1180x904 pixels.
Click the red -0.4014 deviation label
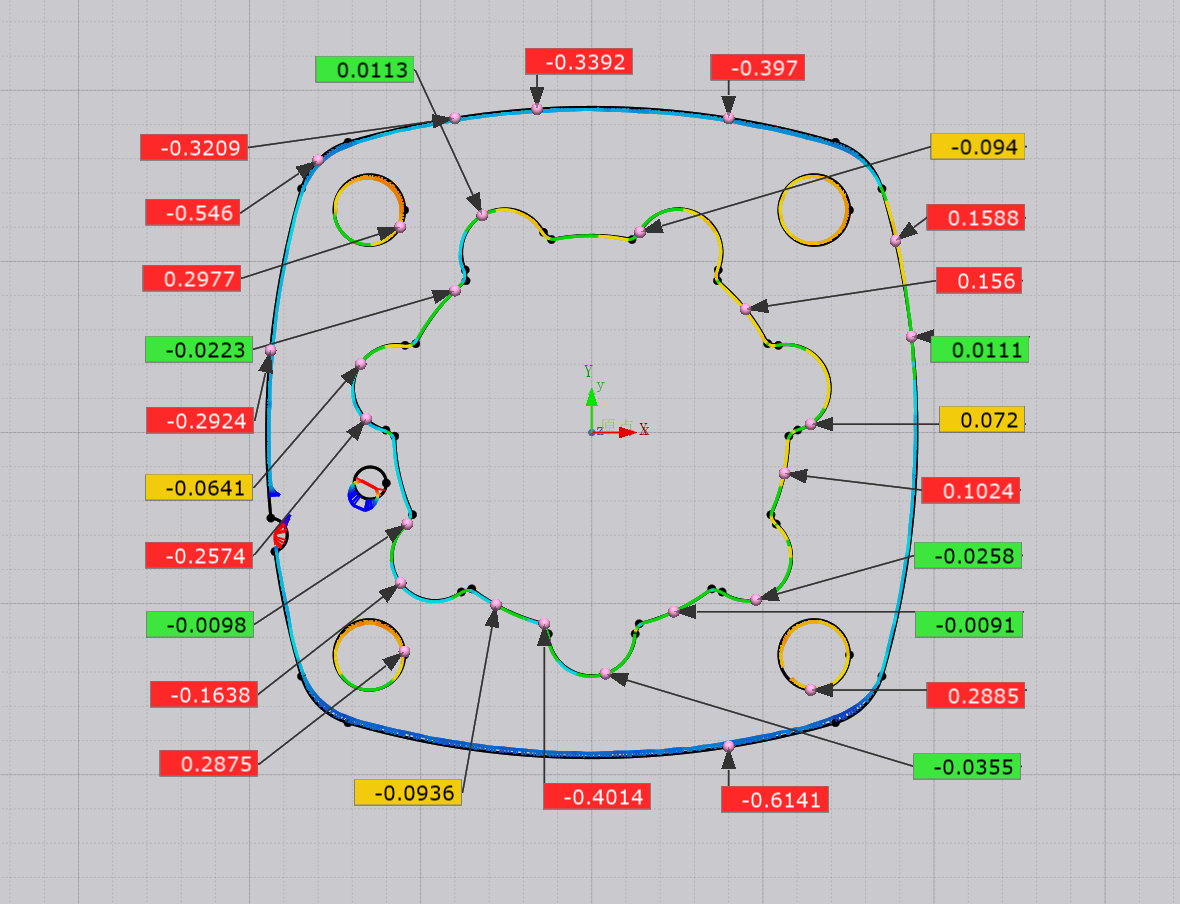pos(597,796)
